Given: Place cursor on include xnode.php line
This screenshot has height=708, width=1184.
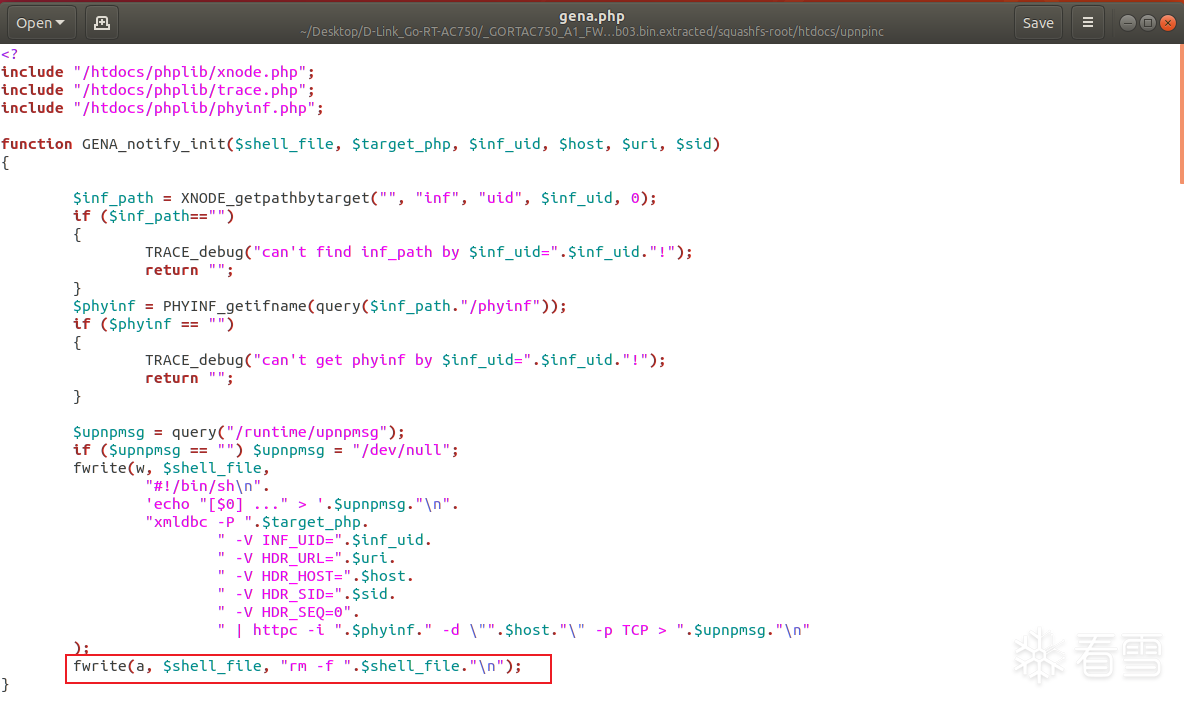Looking at the screenshot, I should click(x=158, y=72).
